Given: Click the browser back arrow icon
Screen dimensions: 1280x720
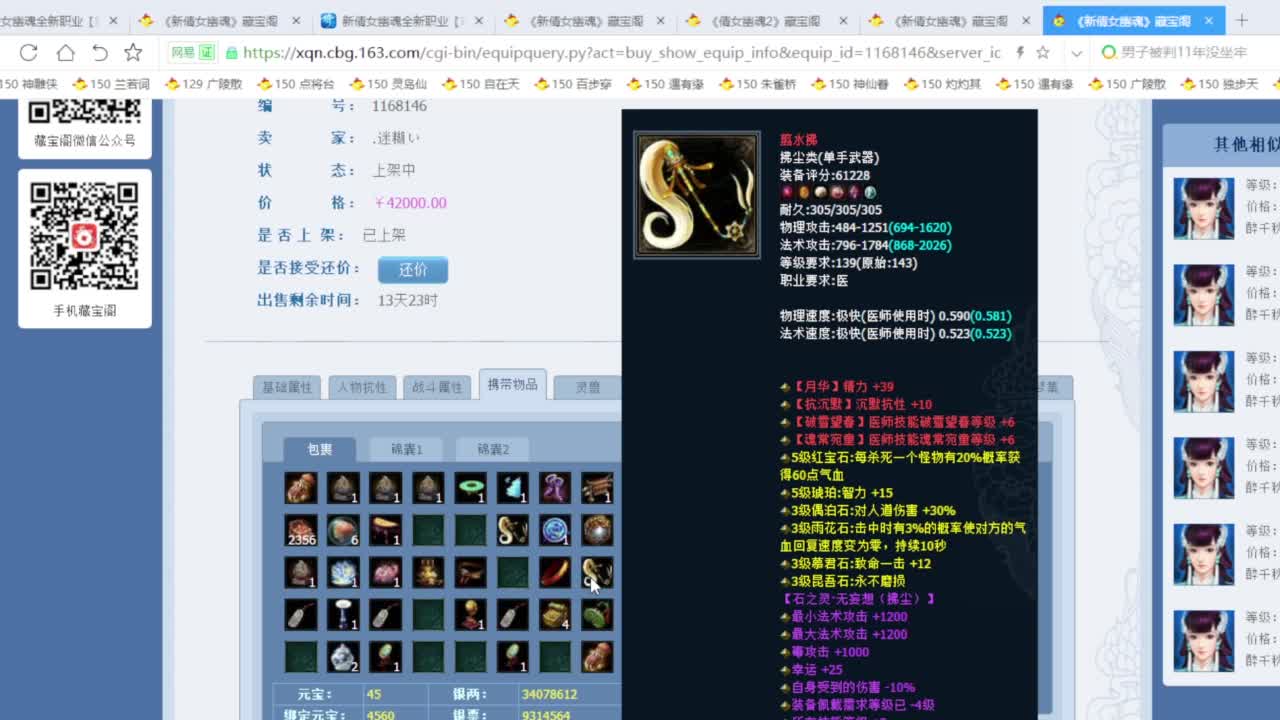Looking at the screenshot, I should (100, 52).
